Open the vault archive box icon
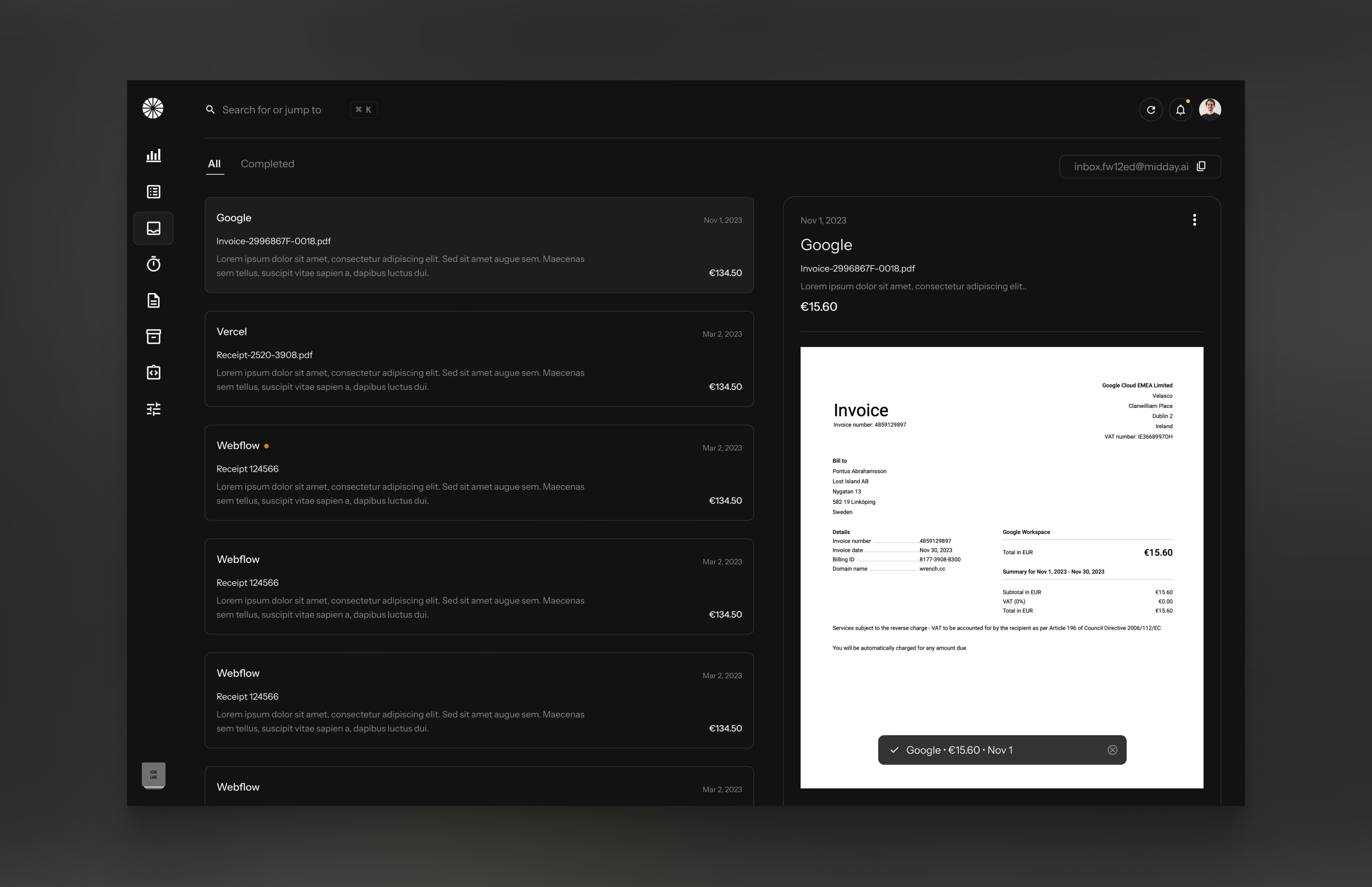This screenshot has width=1372, height=887. coord(154,336)
